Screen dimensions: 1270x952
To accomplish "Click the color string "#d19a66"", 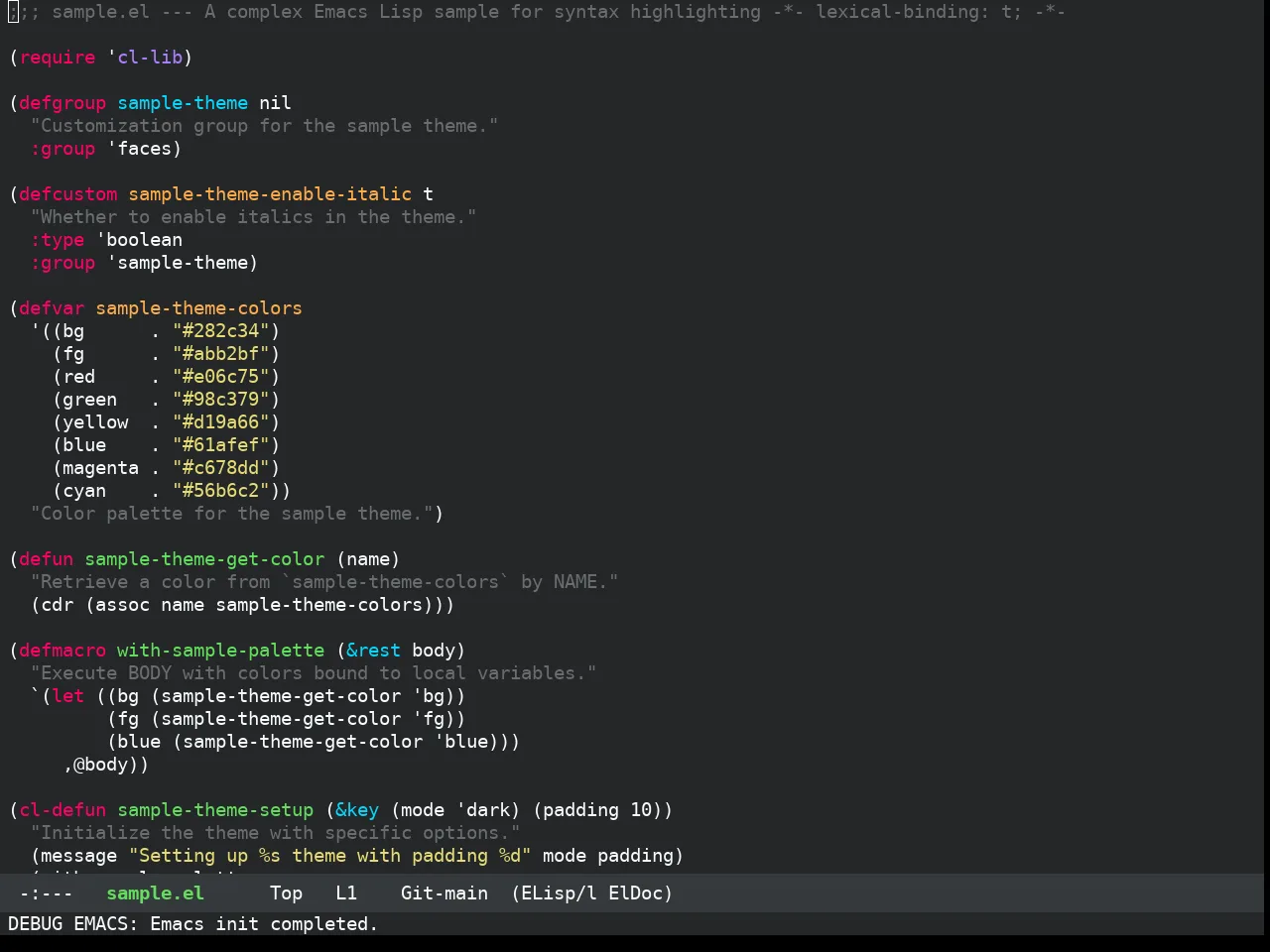I will 221,422.
